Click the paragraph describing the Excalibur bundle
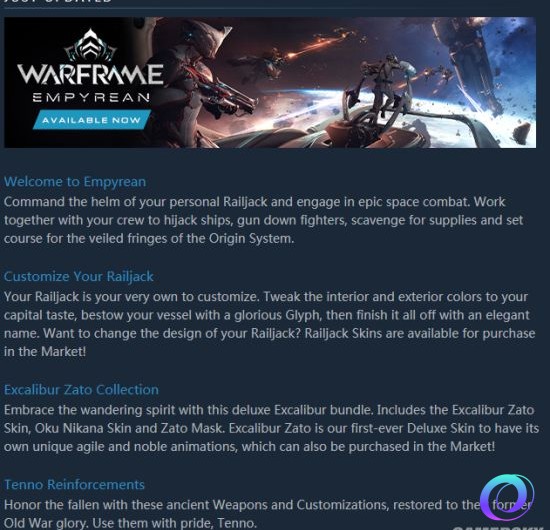The width and height of the screenshot is (550, 530). tap(271, 428)
